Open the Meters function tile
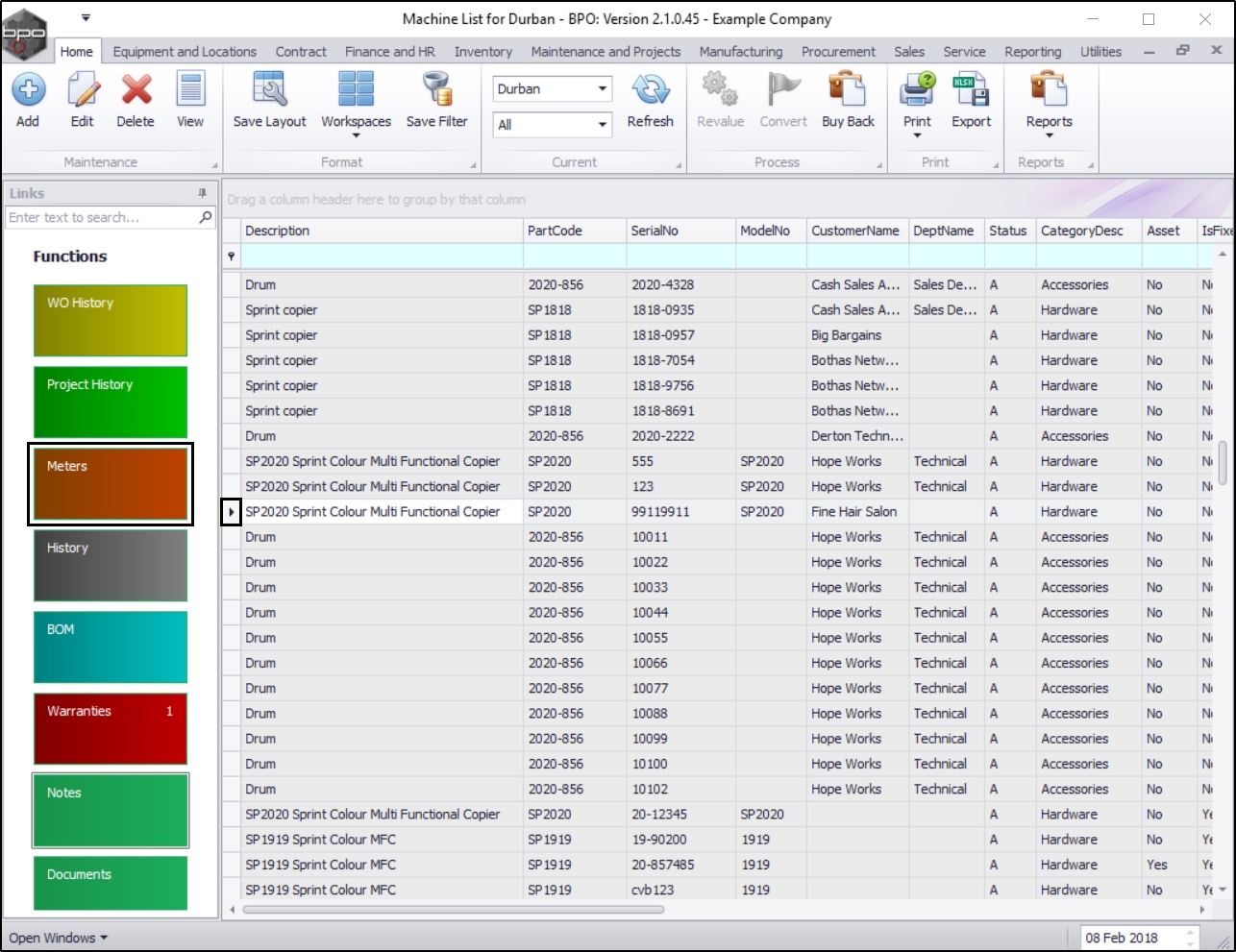 coord(111,484)
